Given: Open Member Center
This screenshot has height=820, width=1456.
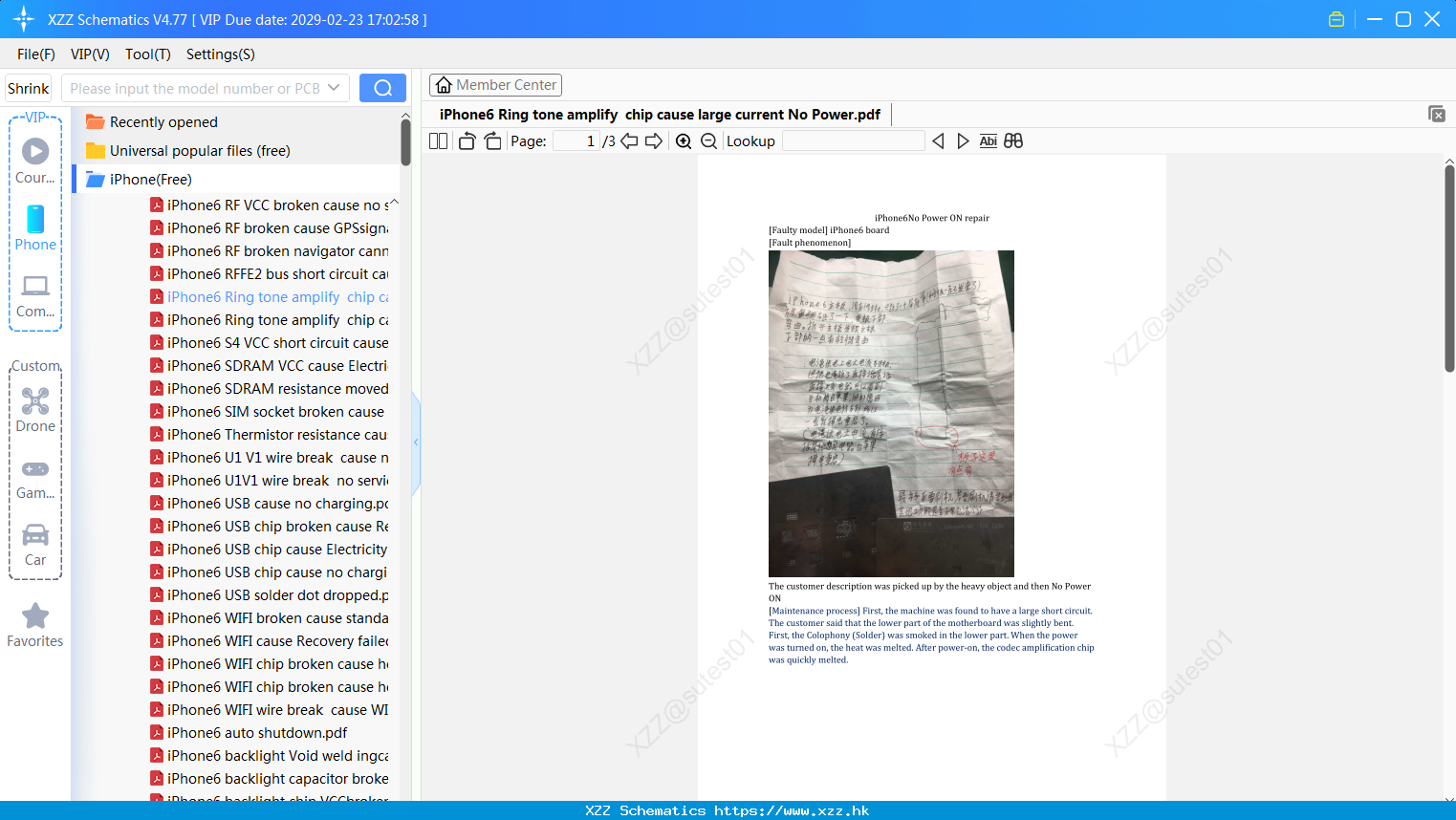Looking at the screenshot, I should [x=495, y=85].
